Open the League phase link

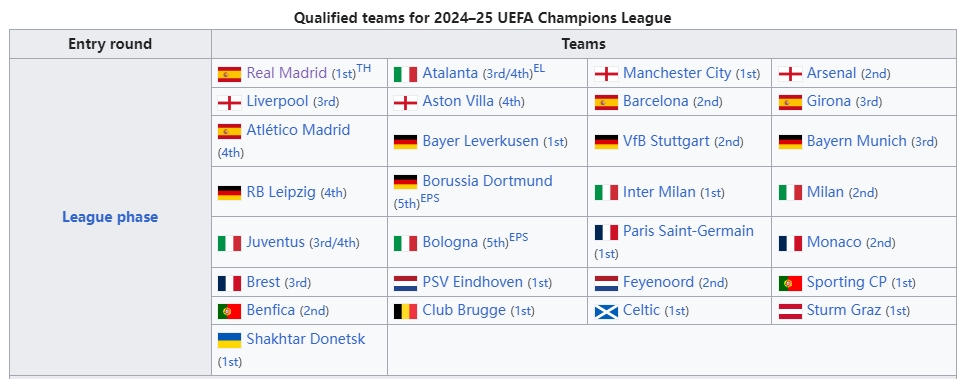click(110, 217)
